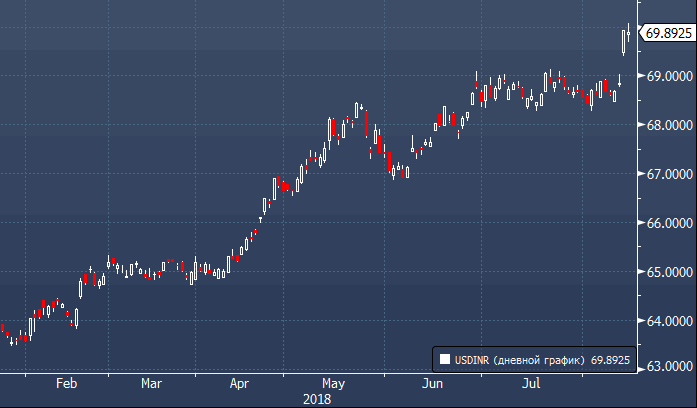Click the 65.0000 price axis label
This screenshot has height=408, width=697.
[669, 272]
